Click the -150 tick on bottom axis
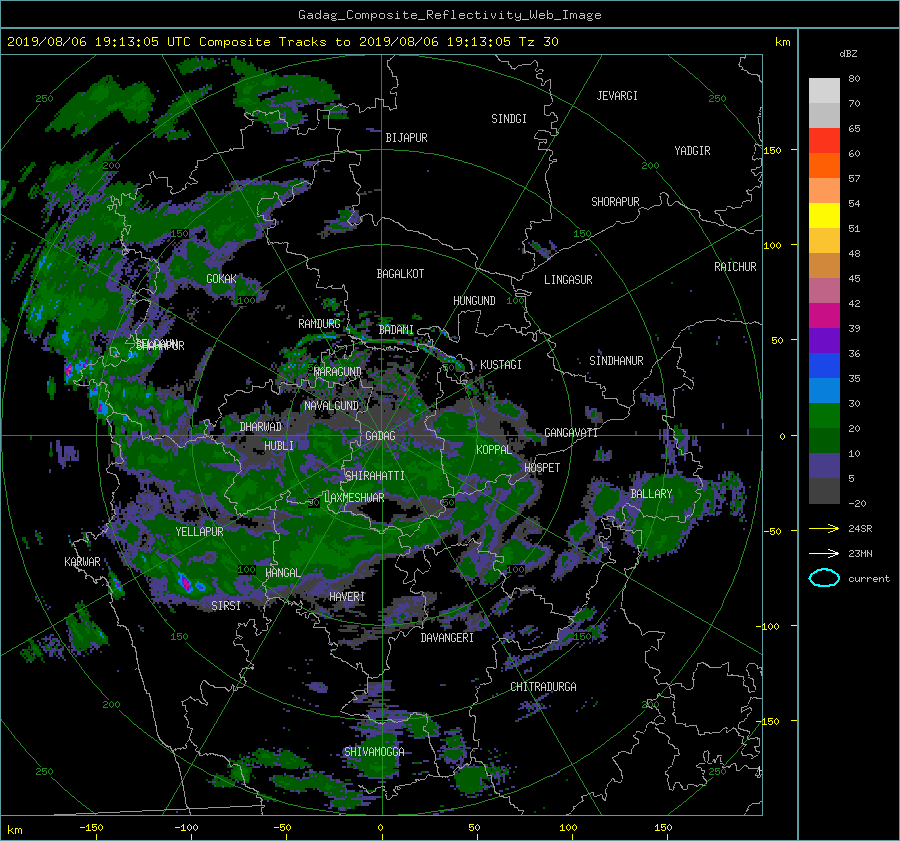900x841 pixels. pyautogui.click(x=91, y=828)
